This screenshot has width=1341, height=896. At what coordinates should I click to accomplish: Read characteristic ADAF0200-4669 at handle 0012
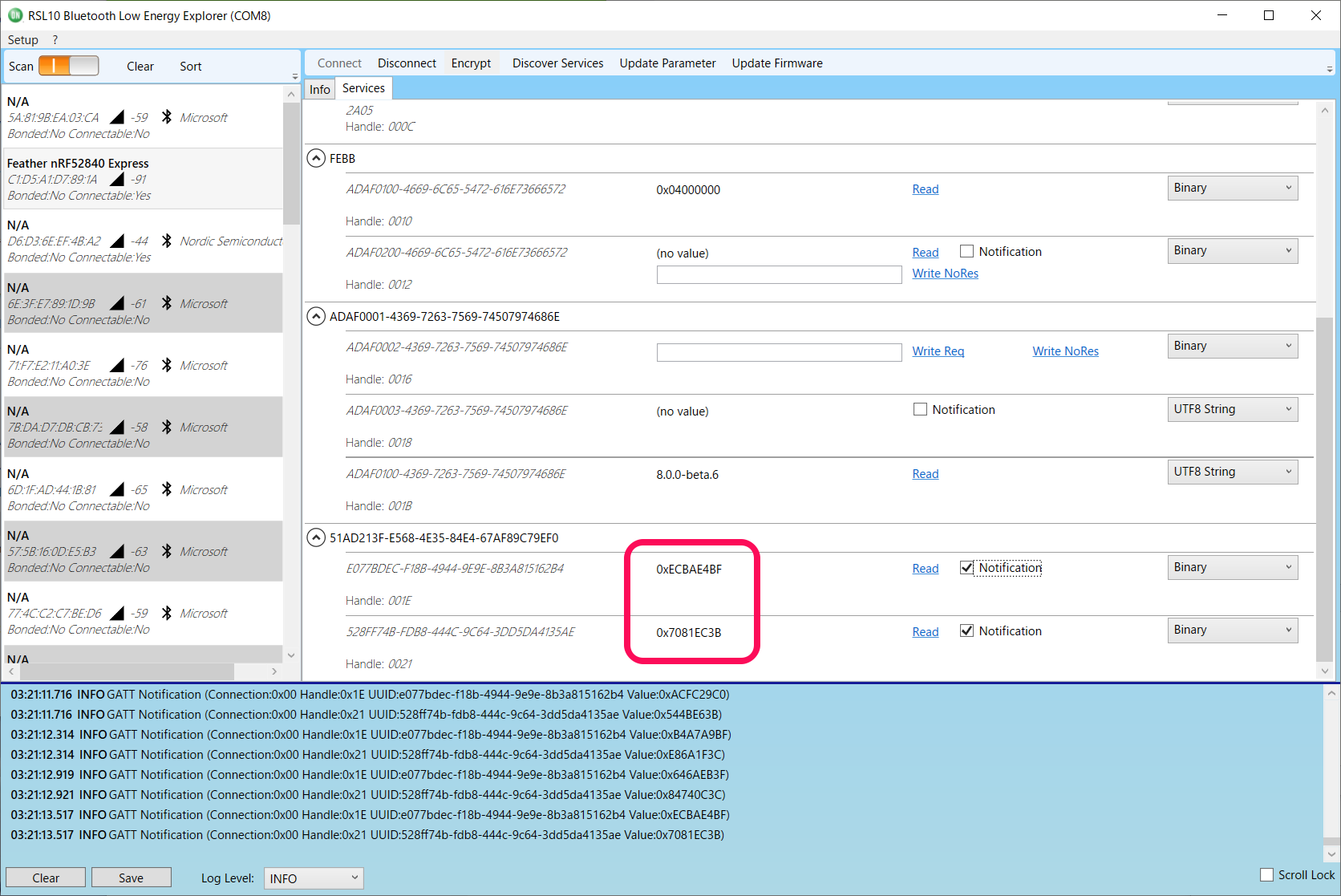click(x=926, y=253)
